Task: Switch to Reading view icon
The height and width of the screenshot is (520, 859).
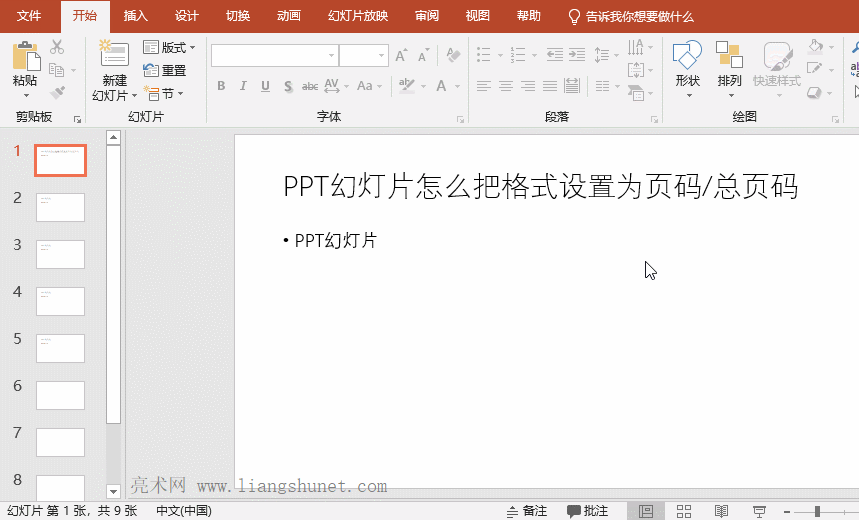Action: pos(721,511)
